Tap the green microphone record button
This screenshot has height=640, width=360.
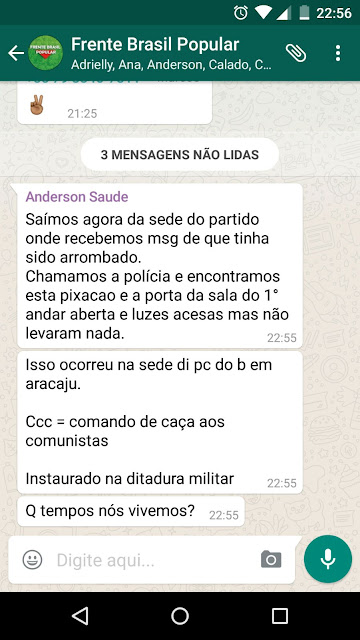[x=328, y=559]
